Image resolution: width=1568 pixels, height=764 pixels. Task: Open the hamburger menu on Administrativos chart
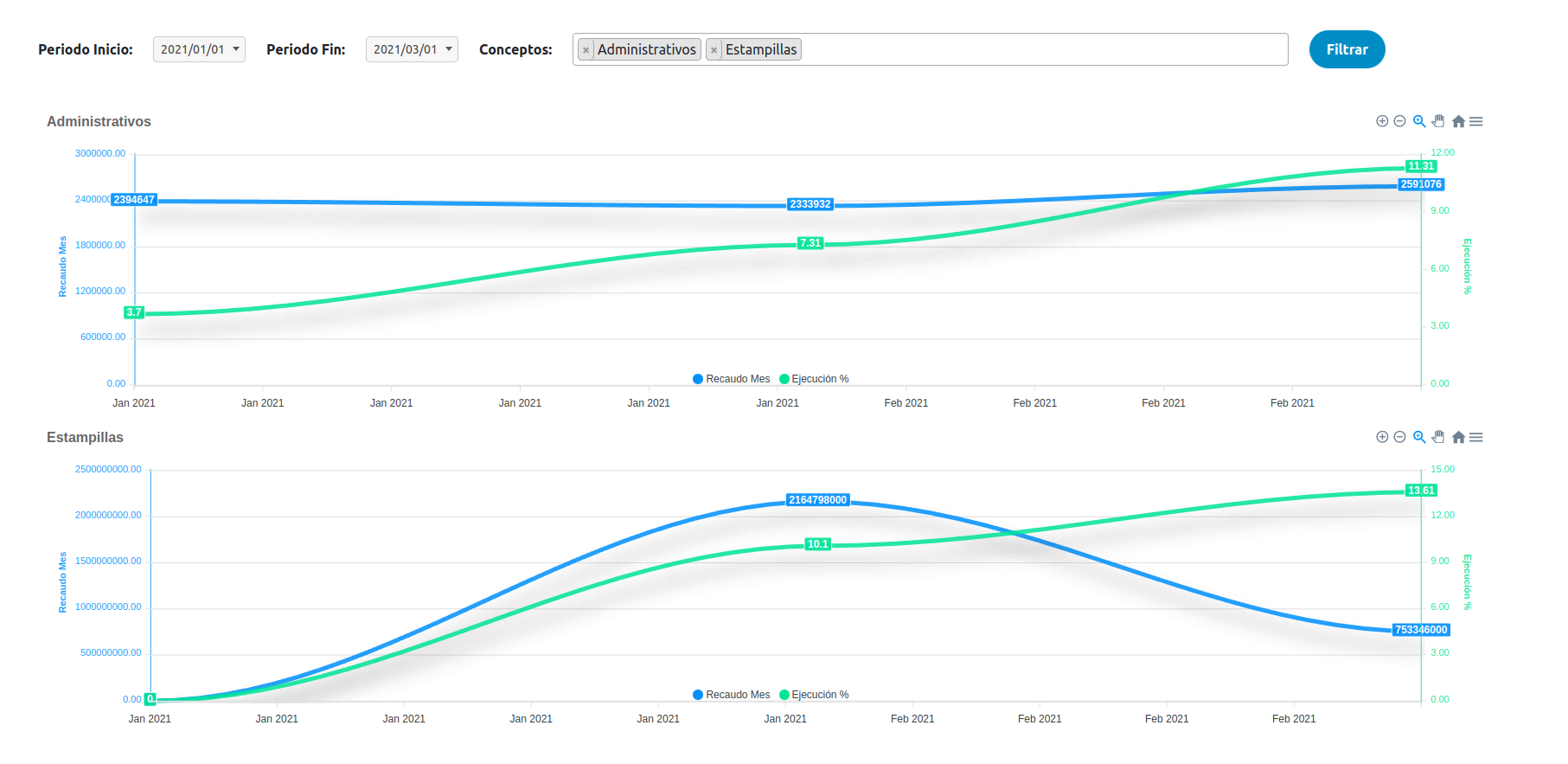[x=1476, y=121]
